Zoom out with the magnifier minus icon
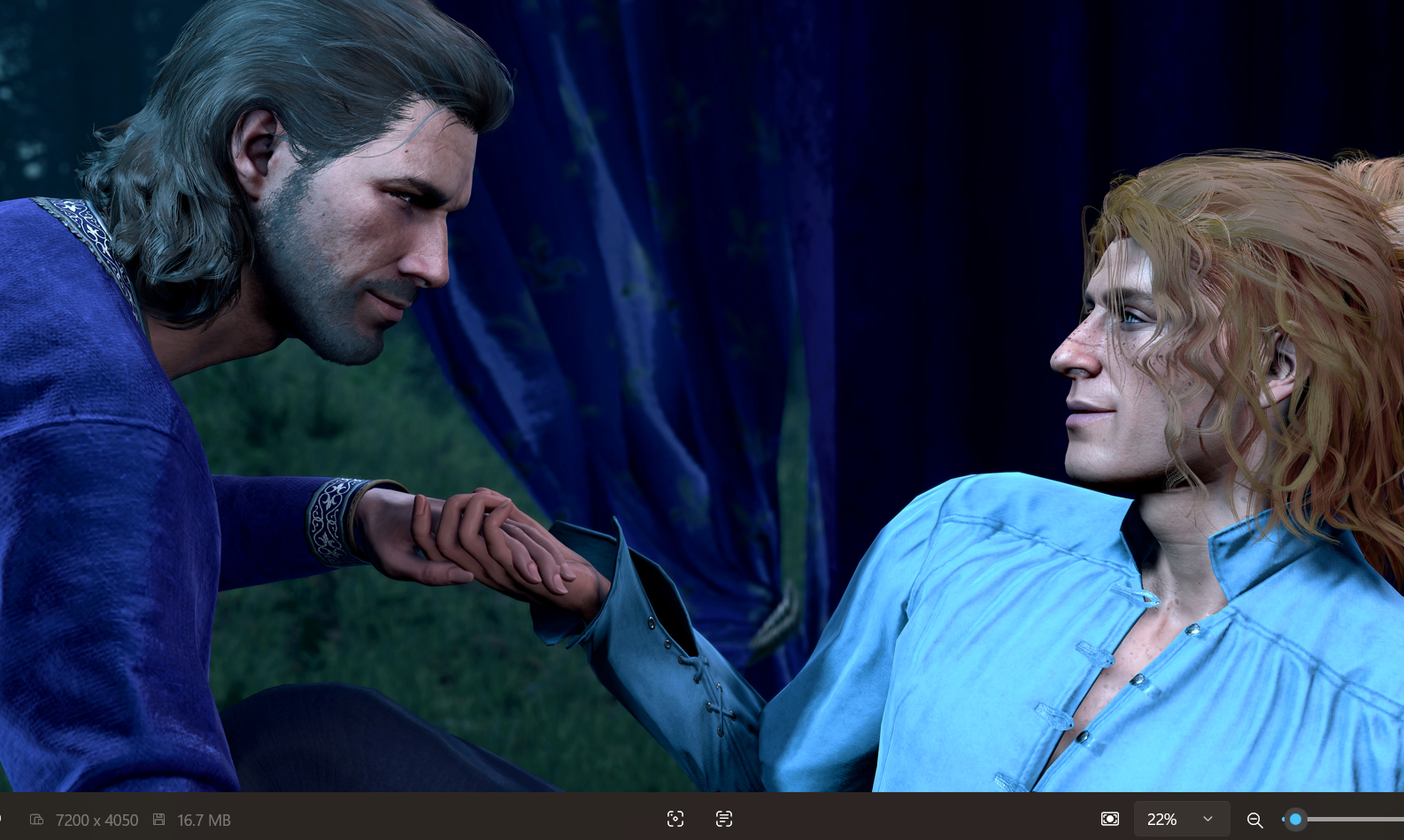Image resolution: width=1404 pixels, height=840 pixels. point(1254,820)
